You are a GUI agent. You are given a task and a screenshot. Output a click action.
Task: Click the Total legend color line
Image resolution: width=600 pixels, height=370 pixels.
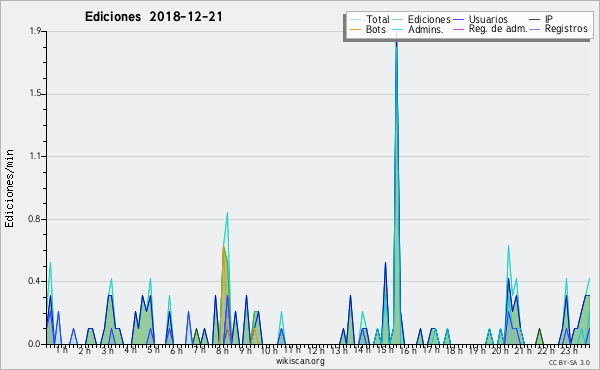[x=355, y=20]
